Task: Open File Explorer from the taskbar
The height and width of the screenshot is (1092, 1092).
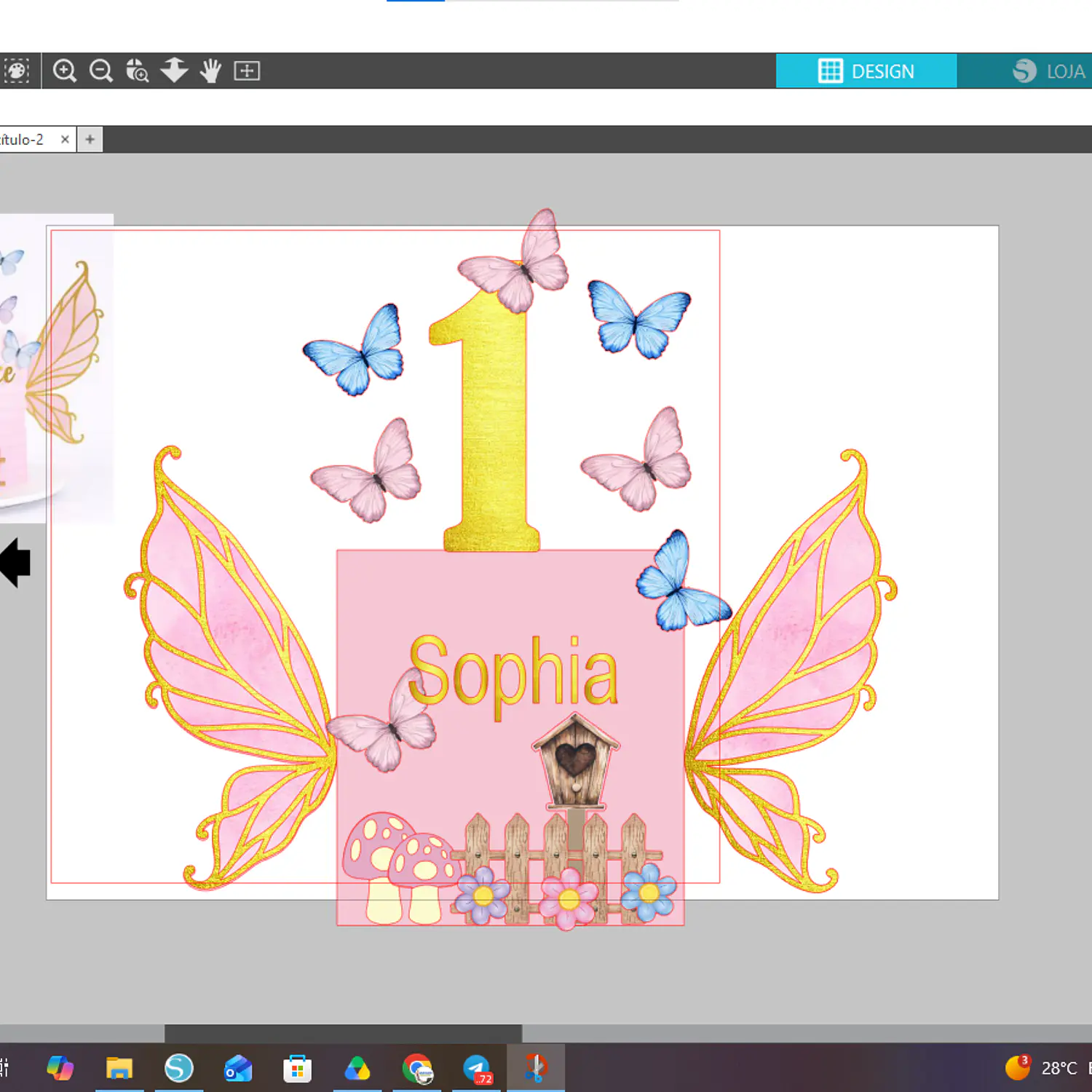Action: point(119,1068)
